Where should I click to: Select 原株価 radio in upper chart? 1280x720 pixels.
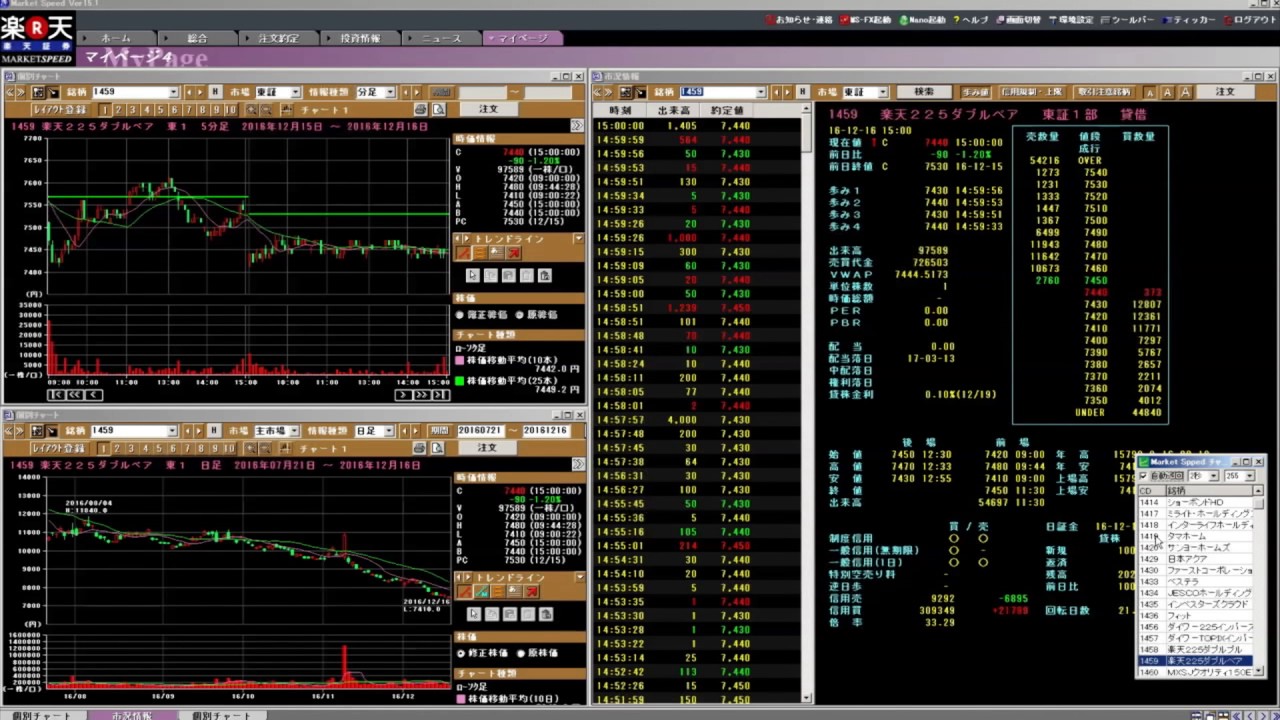520,314
